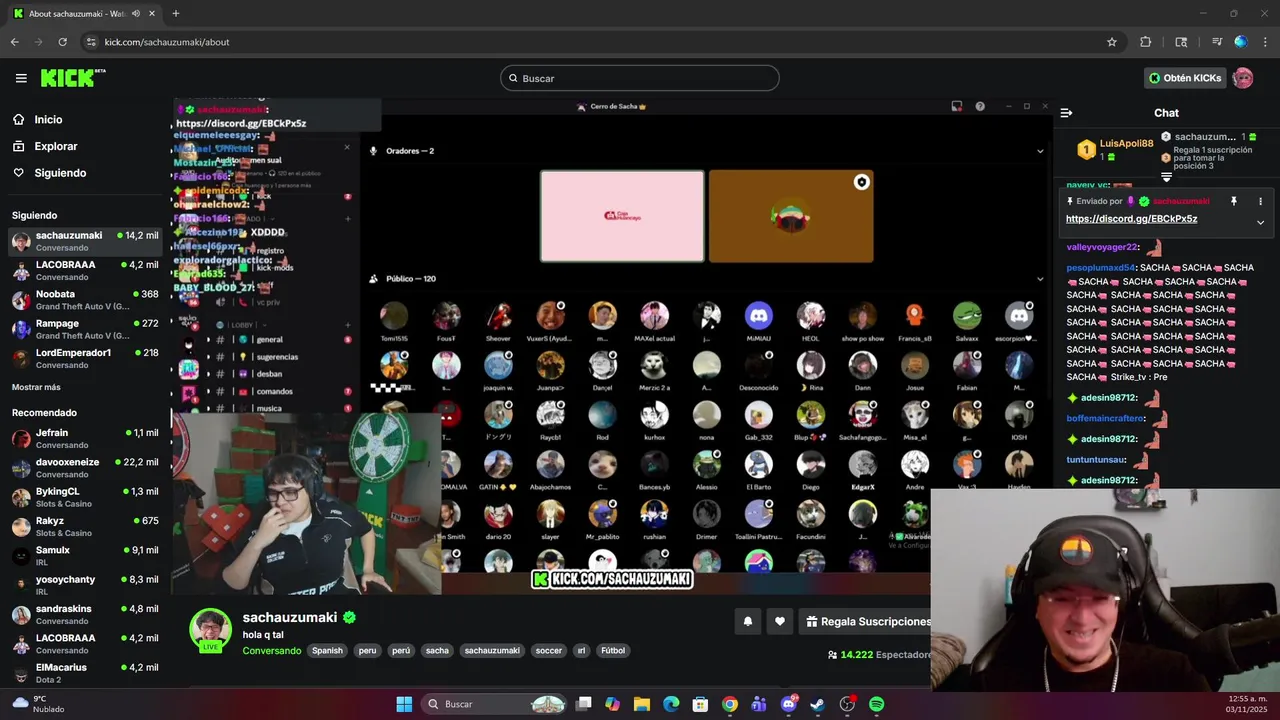Open the sachauzumaki streamer avatar with LIVE badge
Image resolution: width=1280 pixels, height=720 pixels.
coord(211,630)
